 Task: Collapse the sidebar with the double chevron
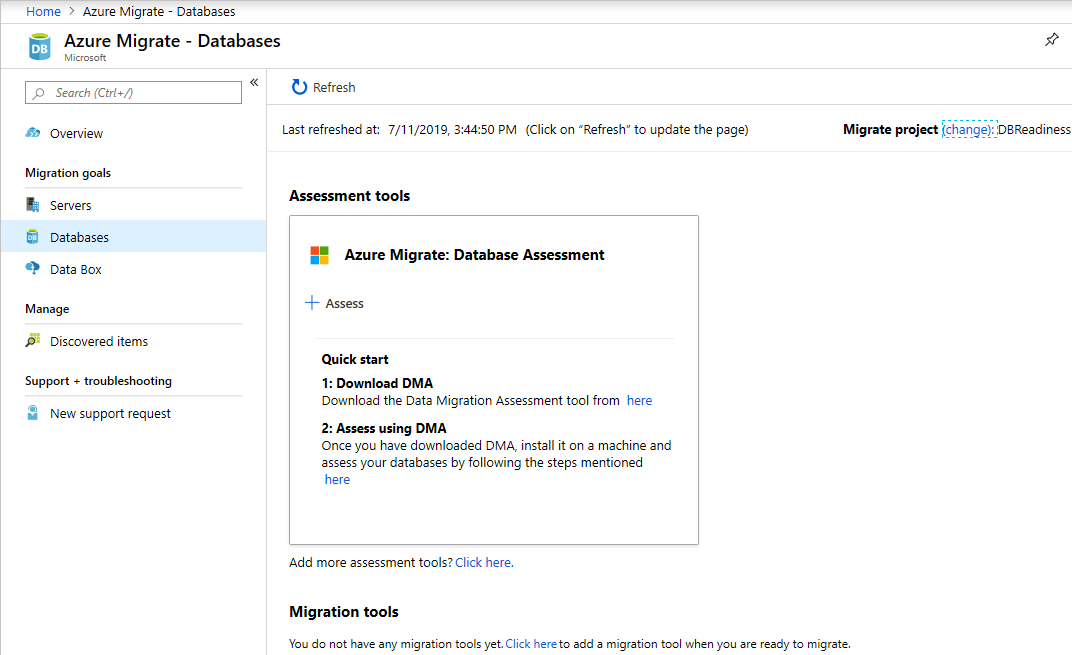click(x=254, y=82)
